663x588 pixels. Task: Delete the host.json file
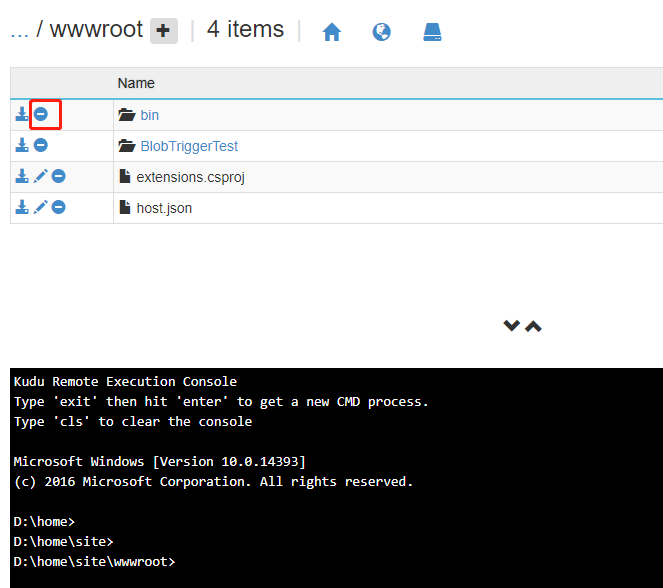[x=59, y=208]
